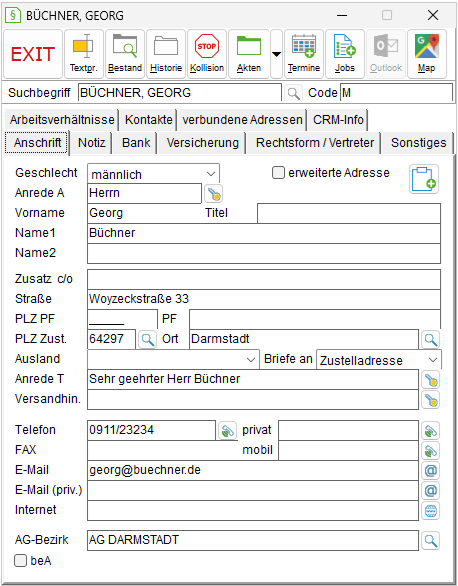Switch to the Notiz tab
Image resolution: width=458 pixels, height=586 pixels.
[x=92, y=143]
